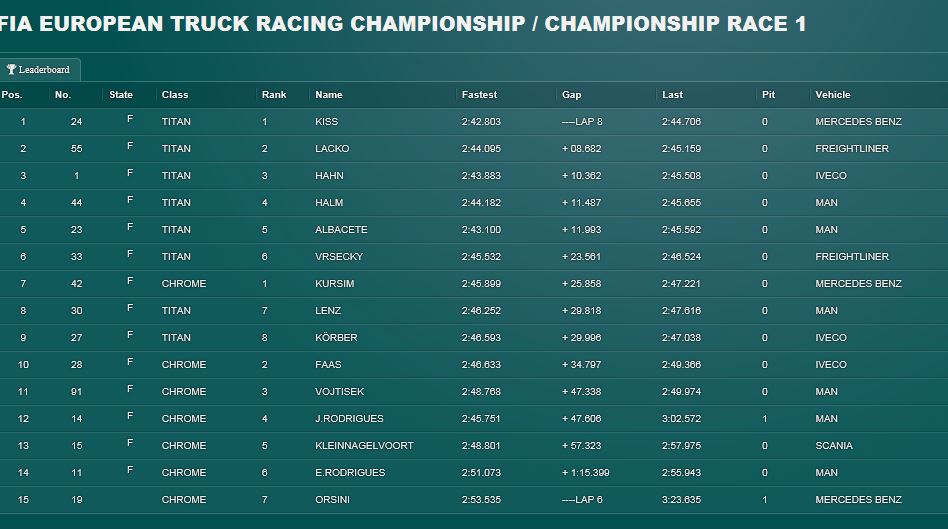948x529 pixels.
Task: Click the SCANIA vehicle cell
Action: pyautogui.click(x=834, y=446)
